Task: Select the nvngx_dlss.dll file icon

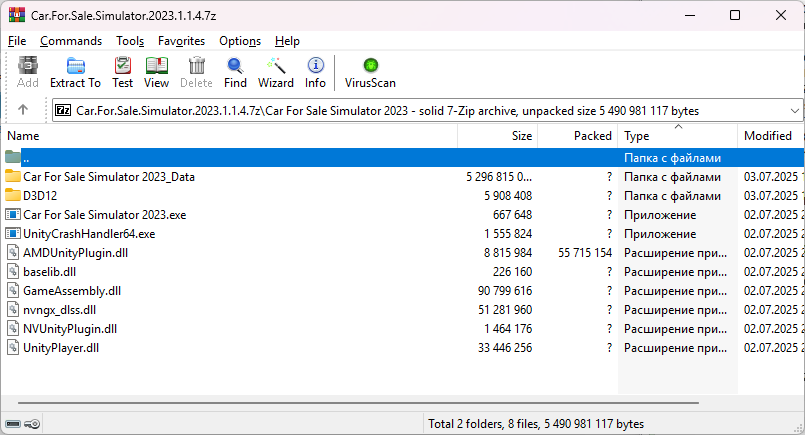Action: tap(13, 309)
